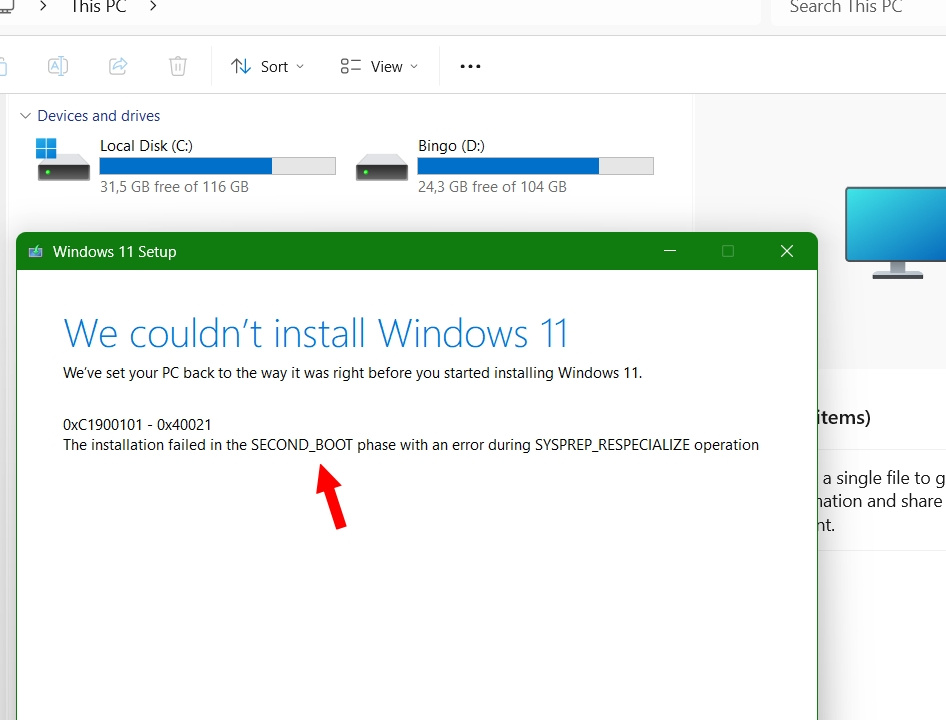Click the Bingo (D:) storage usage bar
Image resolution: width=946 pixels, height=720 pixels.
[x=535, y=166]
